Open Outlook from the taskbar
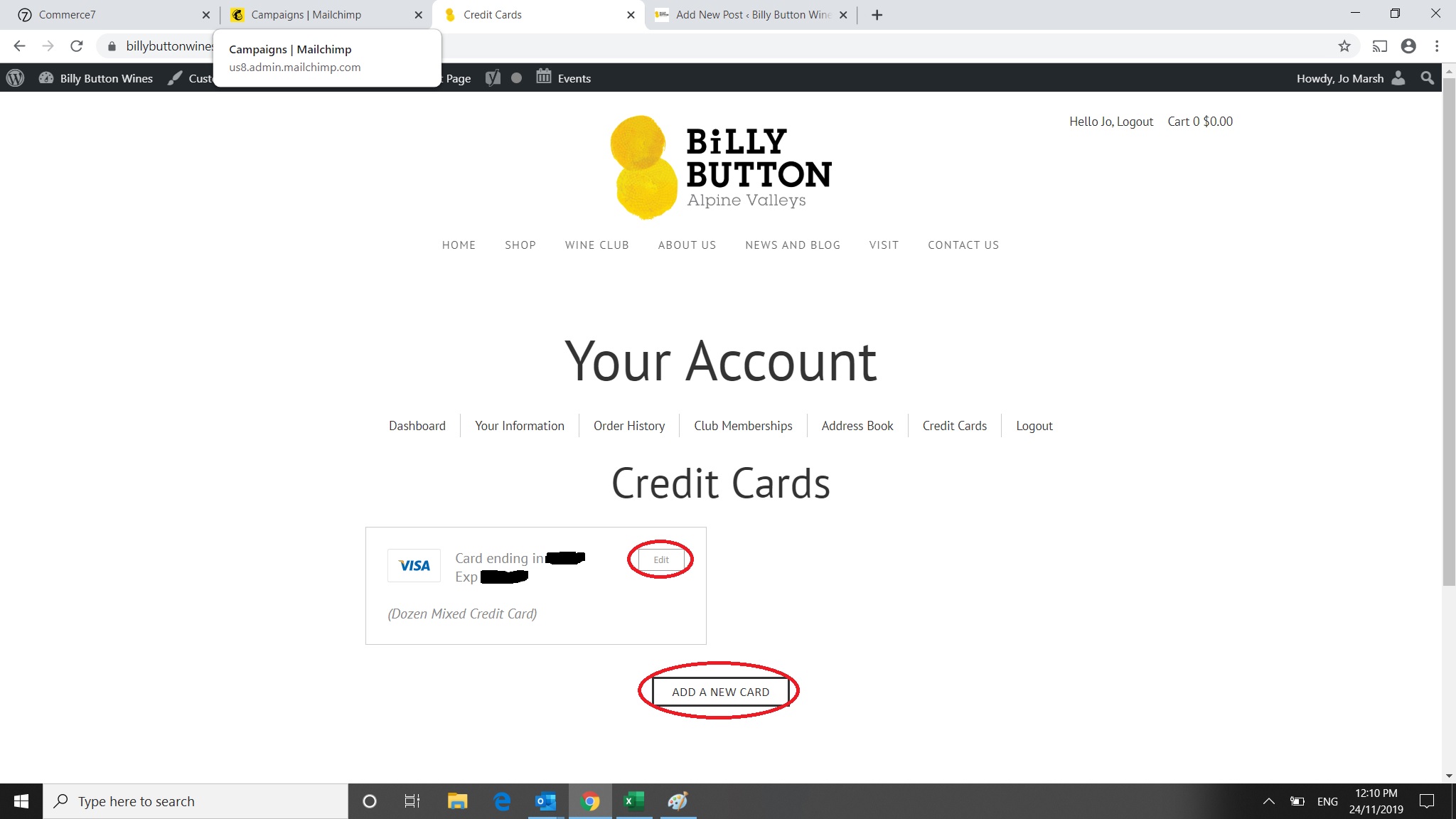 [545, 801]
